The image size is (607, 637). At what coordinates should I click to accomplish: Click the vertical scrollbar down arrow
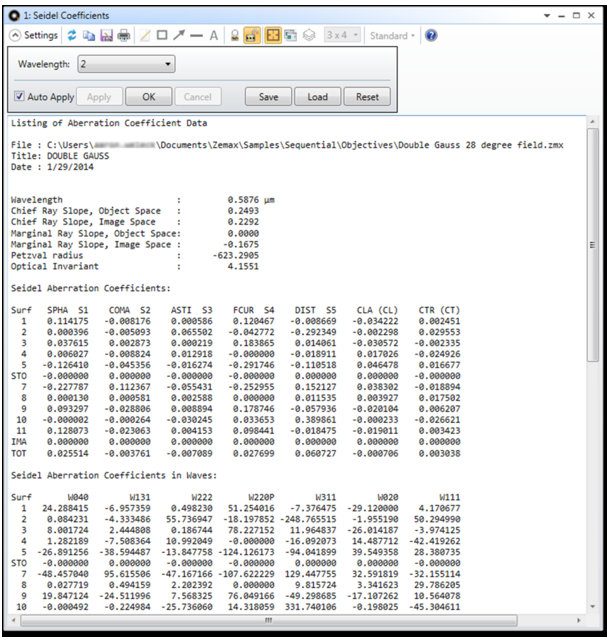(x=593, y=607)
